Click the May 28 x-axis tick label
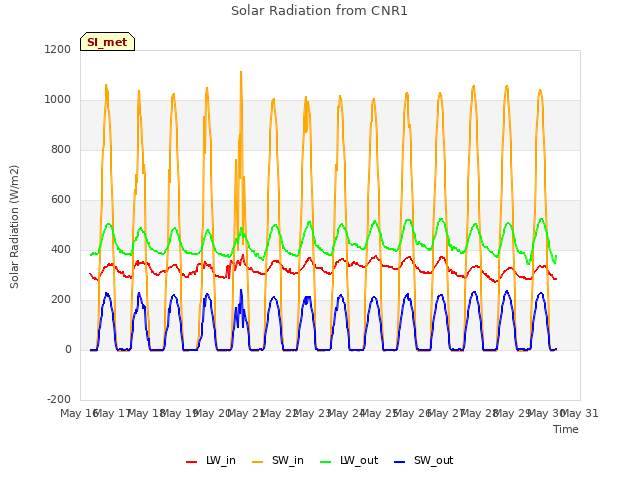640x480 pixels. pyautogui.click(x=479, y=413)
